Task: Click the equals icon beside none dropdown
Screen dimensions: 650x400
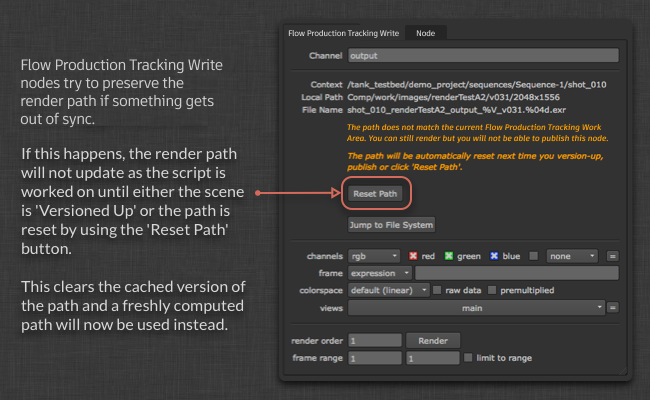Action: [612, 256]
